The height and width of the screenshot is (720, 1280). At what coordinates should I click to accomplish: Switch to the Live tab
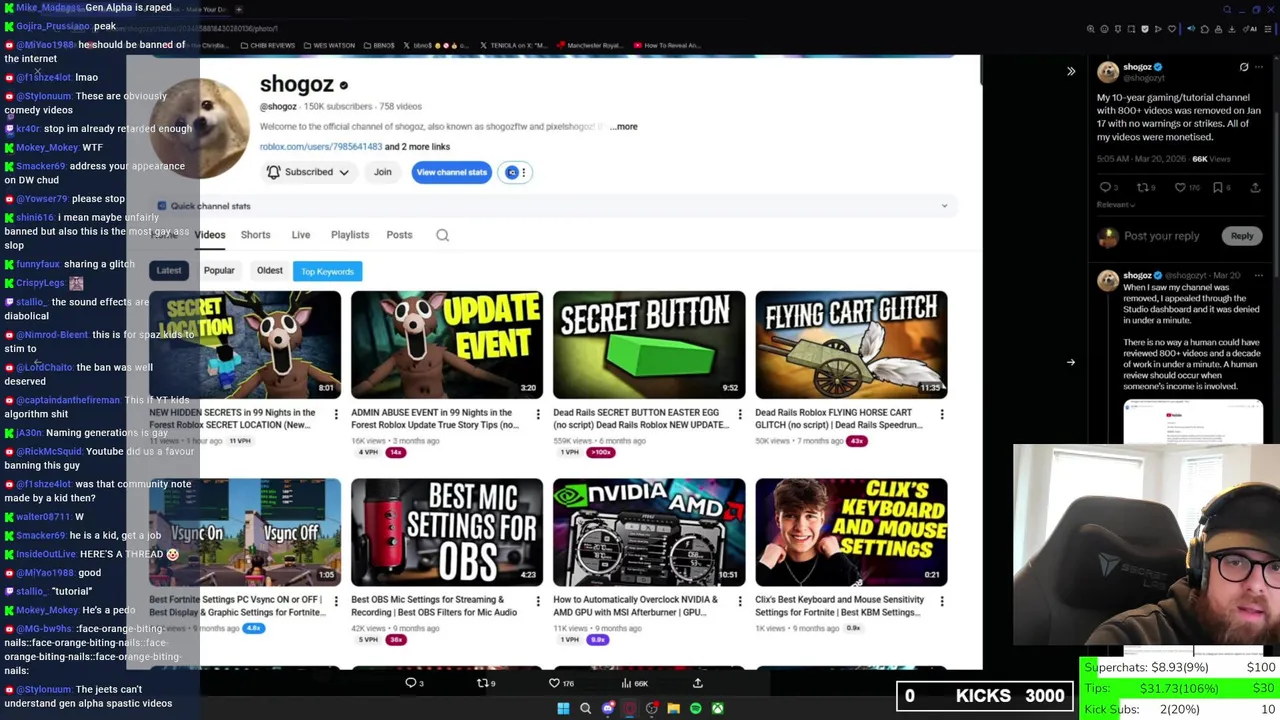click(x=300, y=235)
